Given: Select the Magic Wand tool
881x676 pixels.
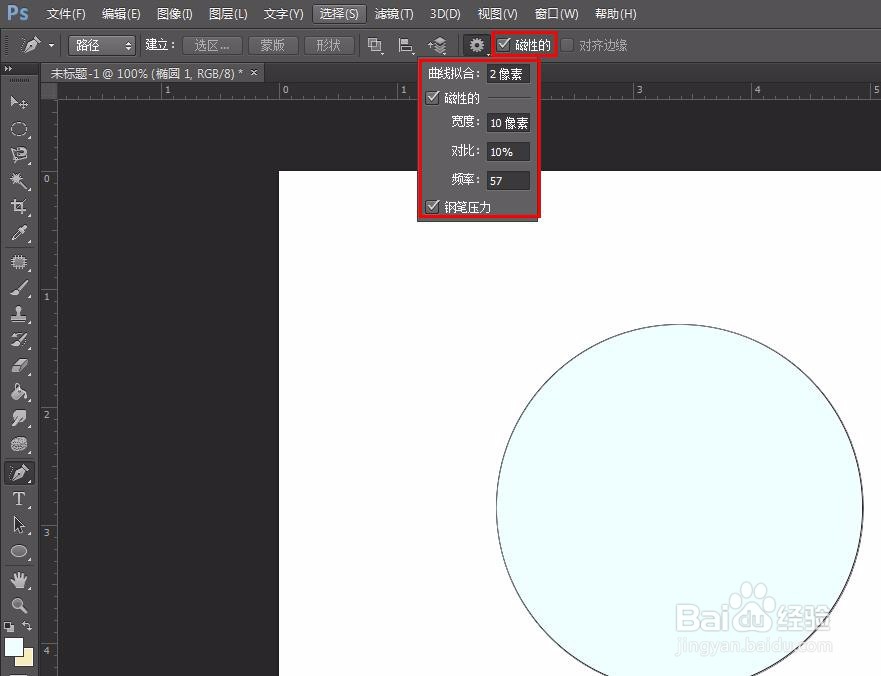Looking at the screenshot, I should pyautogui.click(x=19, y=180).
